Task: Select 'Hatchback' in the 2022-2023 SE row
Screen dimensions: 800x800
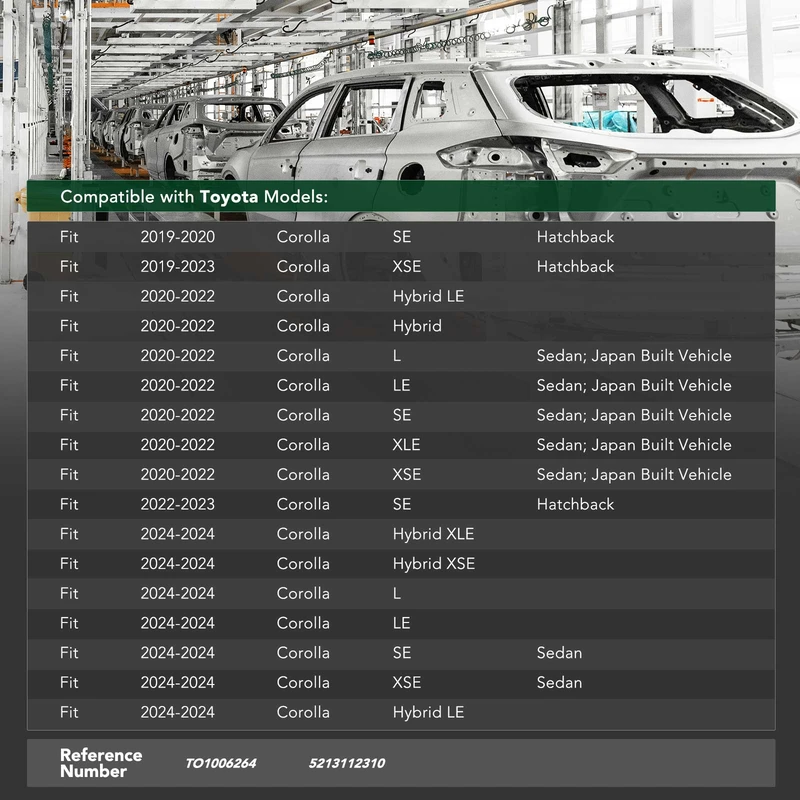Action: pos(575,504)
